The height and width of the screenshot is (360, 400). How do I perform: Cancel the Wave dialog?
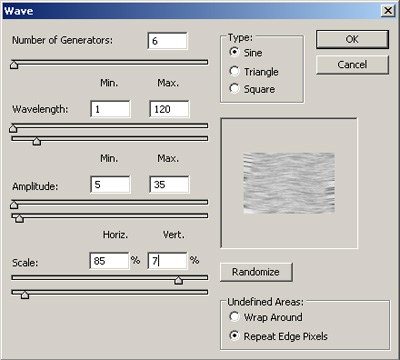(x=352, y=65)
